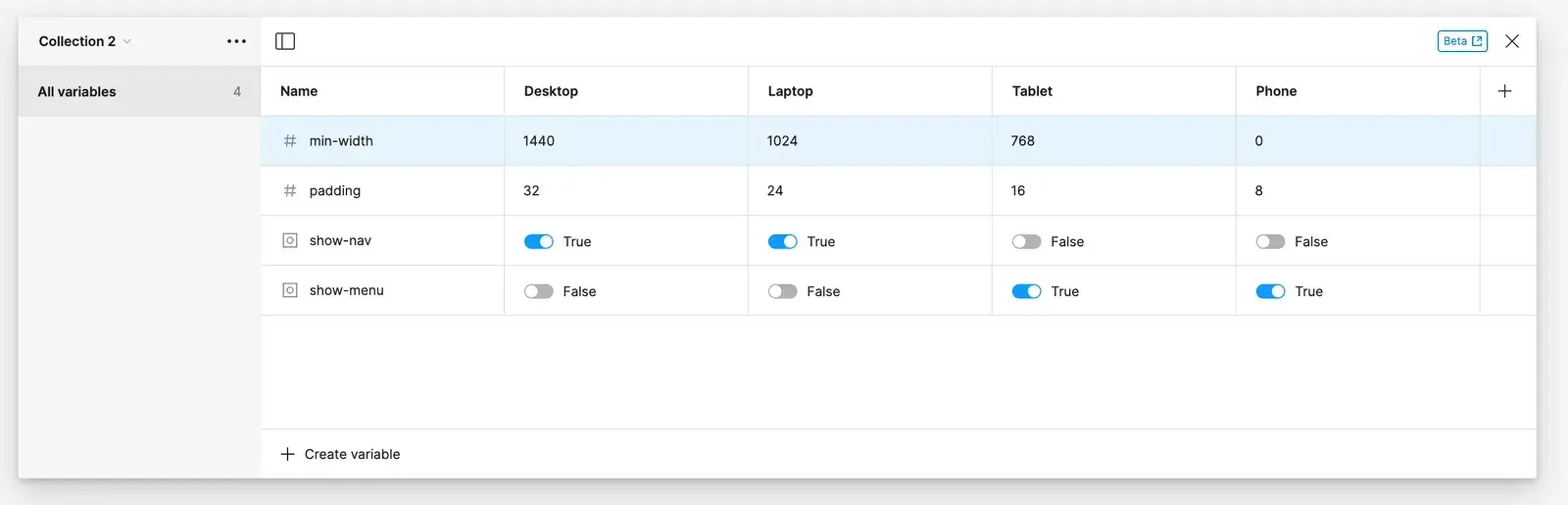1568x505 pixels.
Task: Click the boolean type icon for show-menu
Action: coord(290,290)
